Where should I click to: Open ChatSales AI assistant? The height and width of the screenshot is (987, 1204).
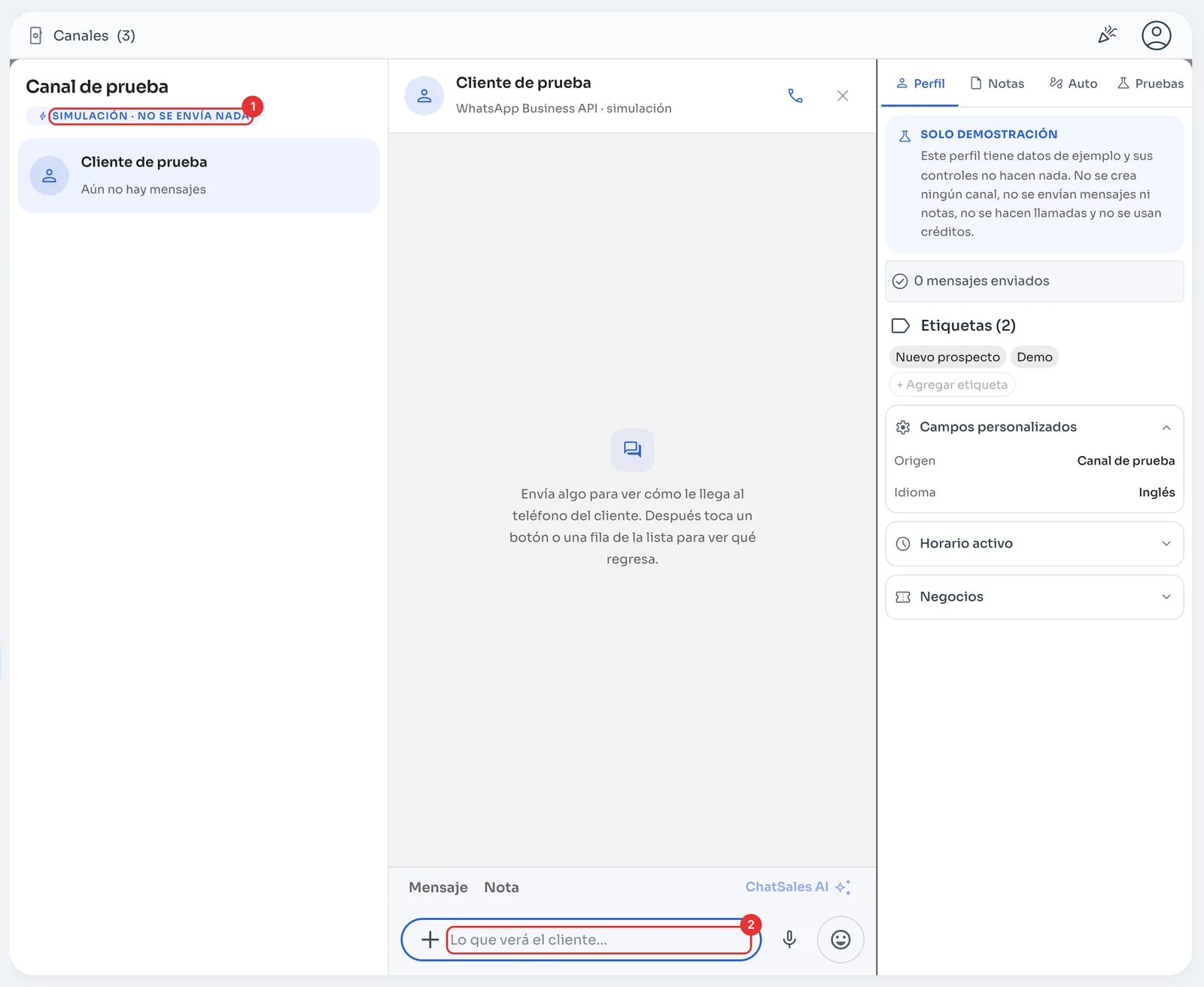pos(798,887)
